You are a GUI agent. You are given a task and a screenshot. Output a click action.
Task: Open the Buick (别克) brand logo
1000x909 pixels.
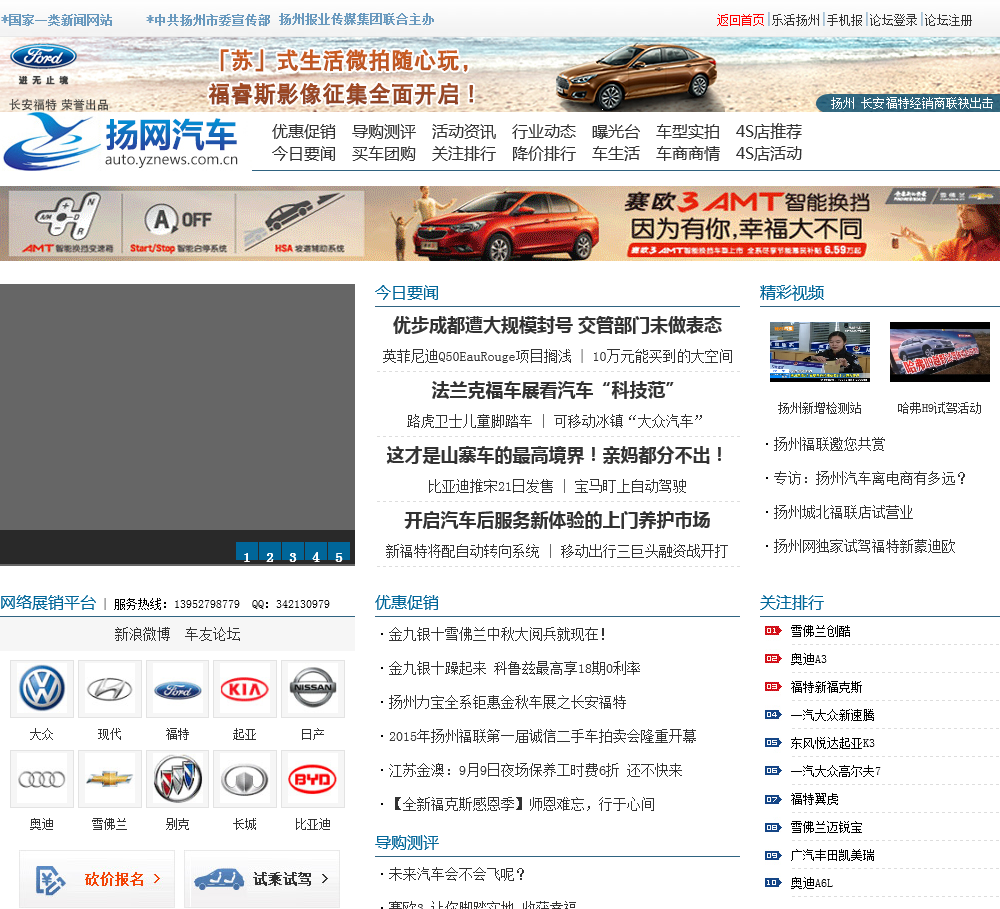click(177, 779)
